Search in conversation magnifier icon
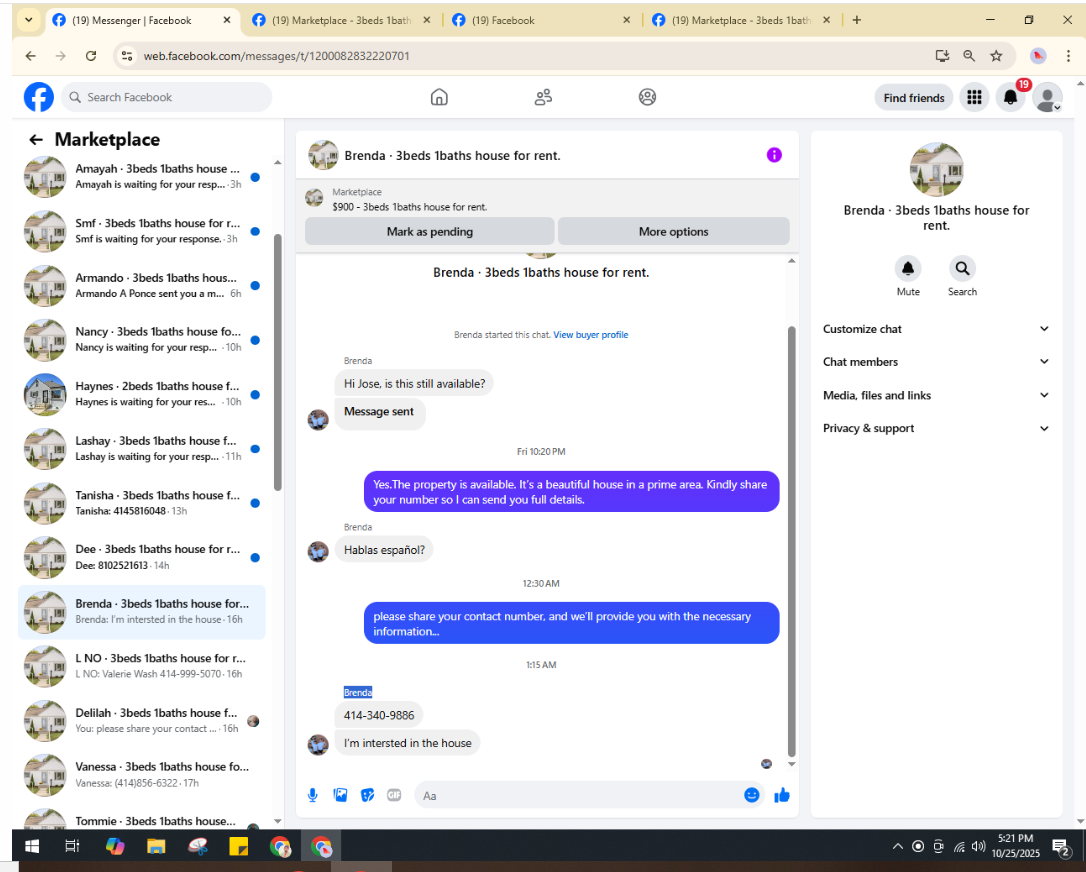Image resolution: width=1086 pixels, height=872 pixels. pos(962,268)
